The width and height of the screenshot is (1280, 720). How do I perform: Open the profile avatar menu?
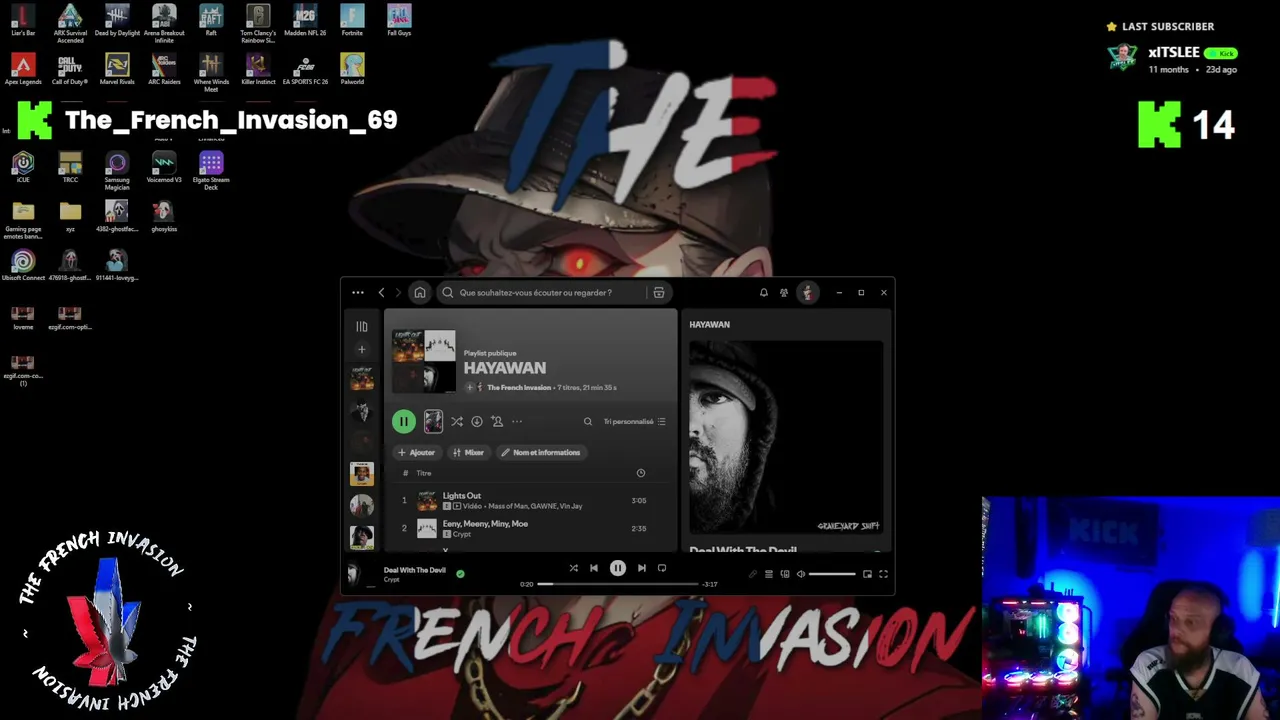click(807, 293)
